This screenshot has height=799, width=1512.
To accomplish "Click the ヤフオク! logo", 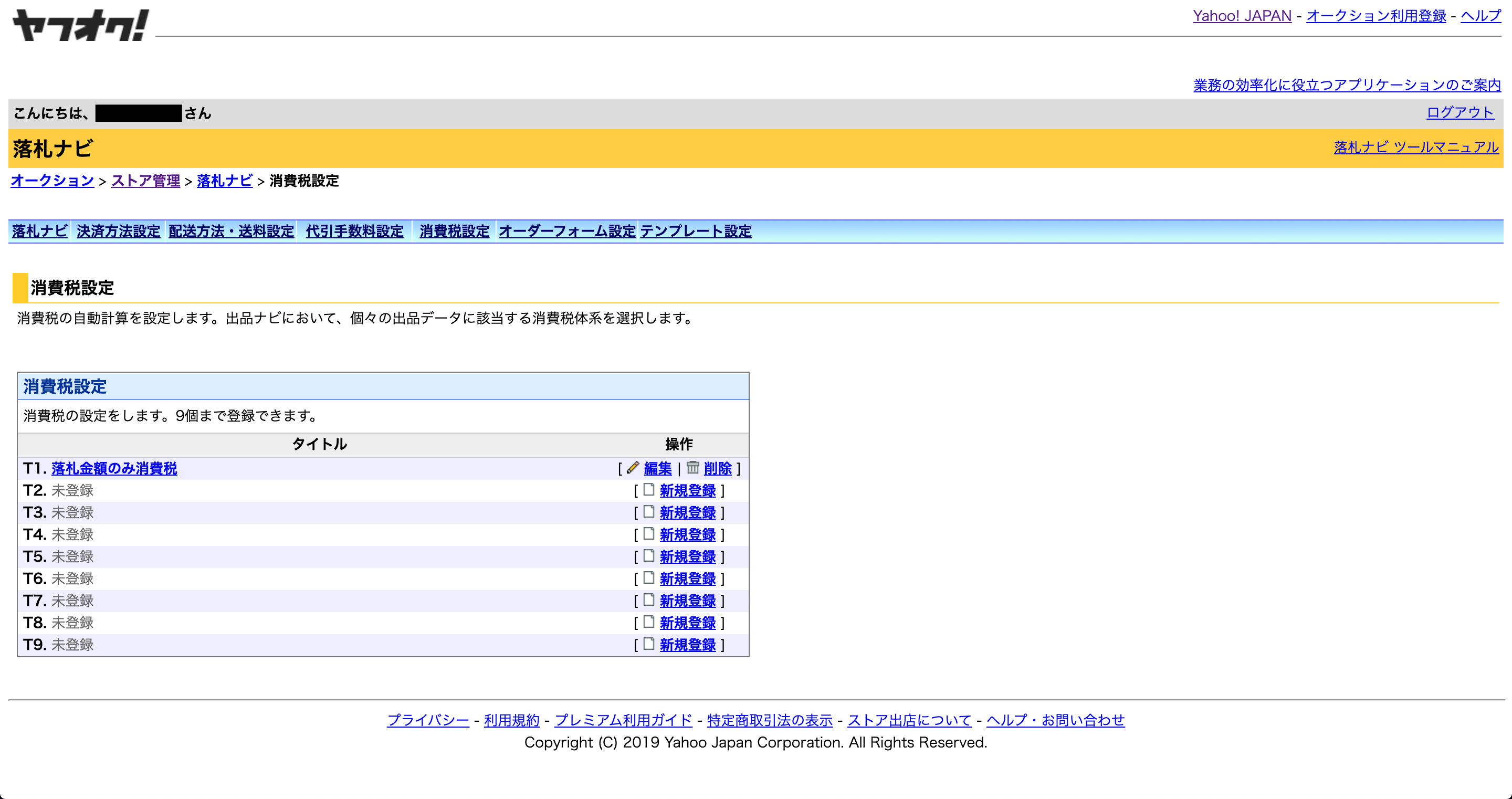I will click(80, 25).
